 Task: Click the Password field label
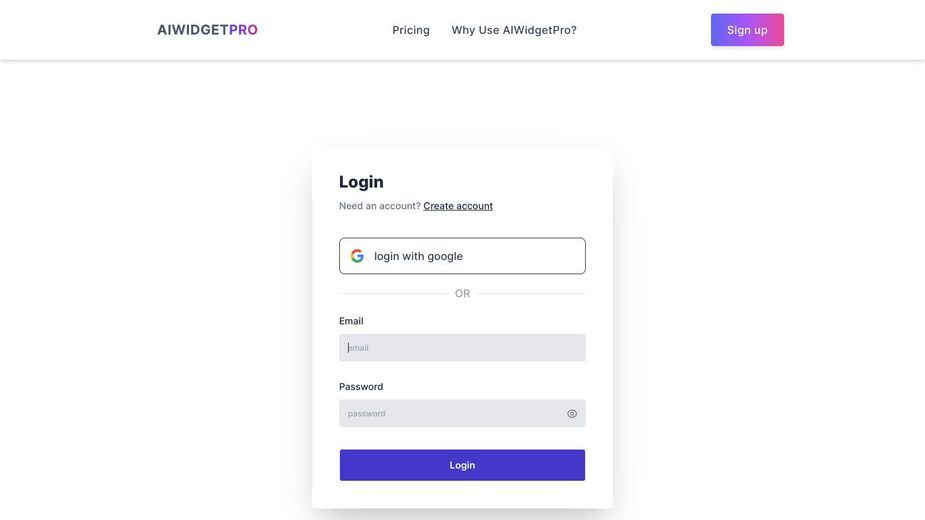(361, 387)
